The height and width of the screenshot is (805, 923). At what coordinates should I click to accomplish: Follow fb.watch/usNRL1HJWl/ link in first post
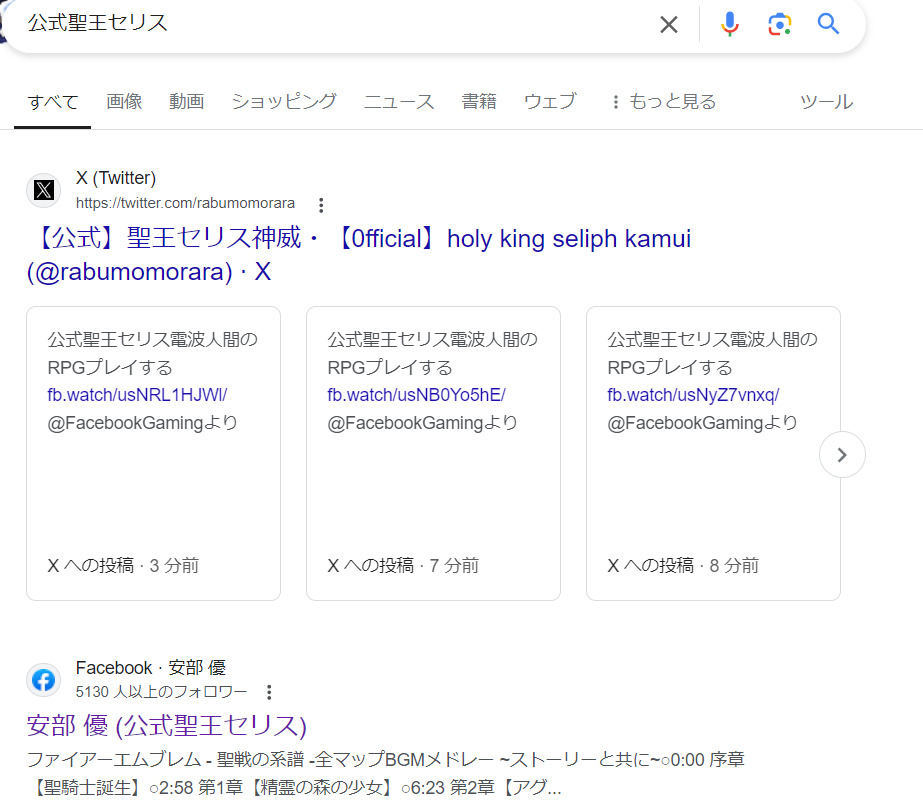[137, 395]
